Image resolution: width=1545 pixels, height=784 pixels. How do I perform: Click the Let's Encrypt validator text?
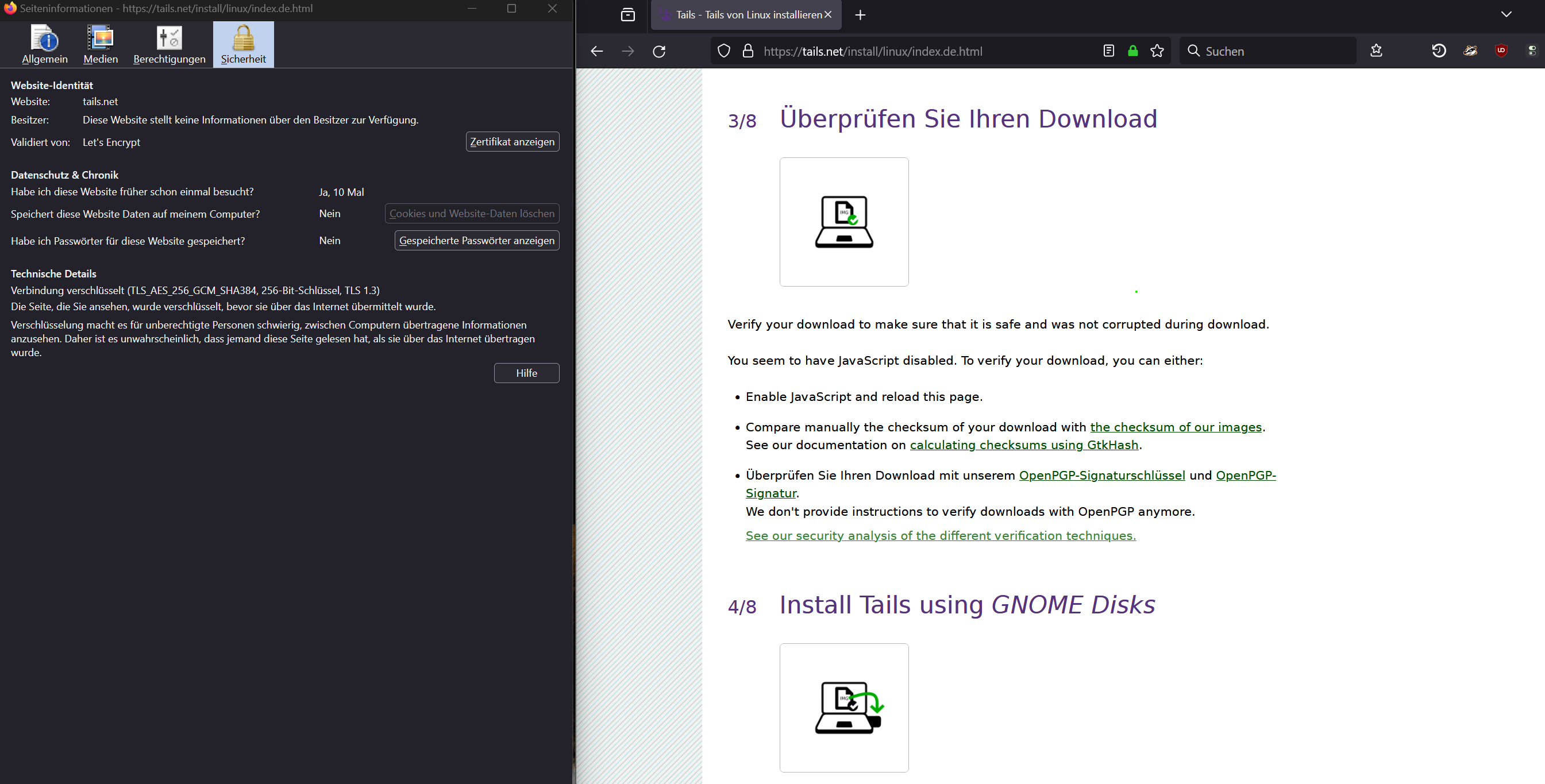click(111, 142)
